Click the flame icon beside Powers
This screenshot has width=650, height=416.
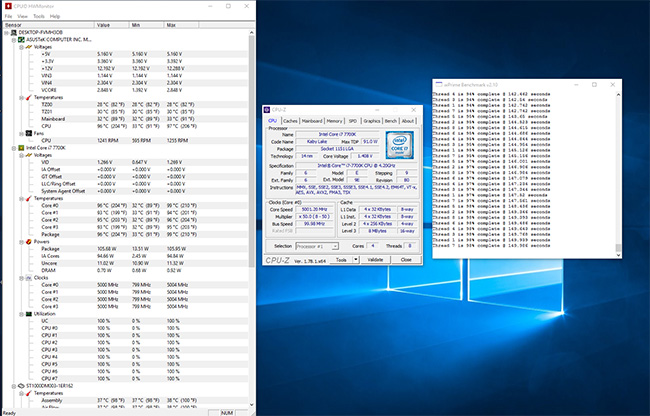coord(29,242)
